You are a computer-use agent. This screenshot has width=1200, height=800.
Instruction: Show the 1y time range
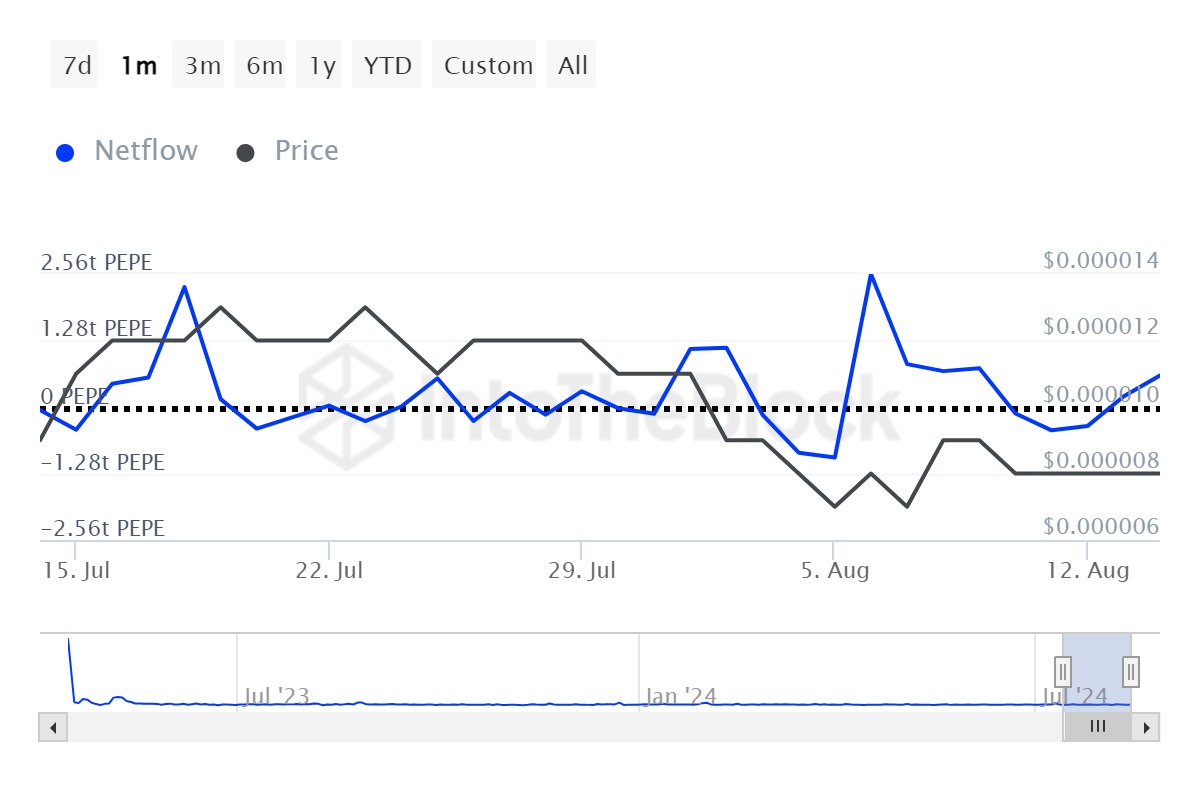pos(322,66)
